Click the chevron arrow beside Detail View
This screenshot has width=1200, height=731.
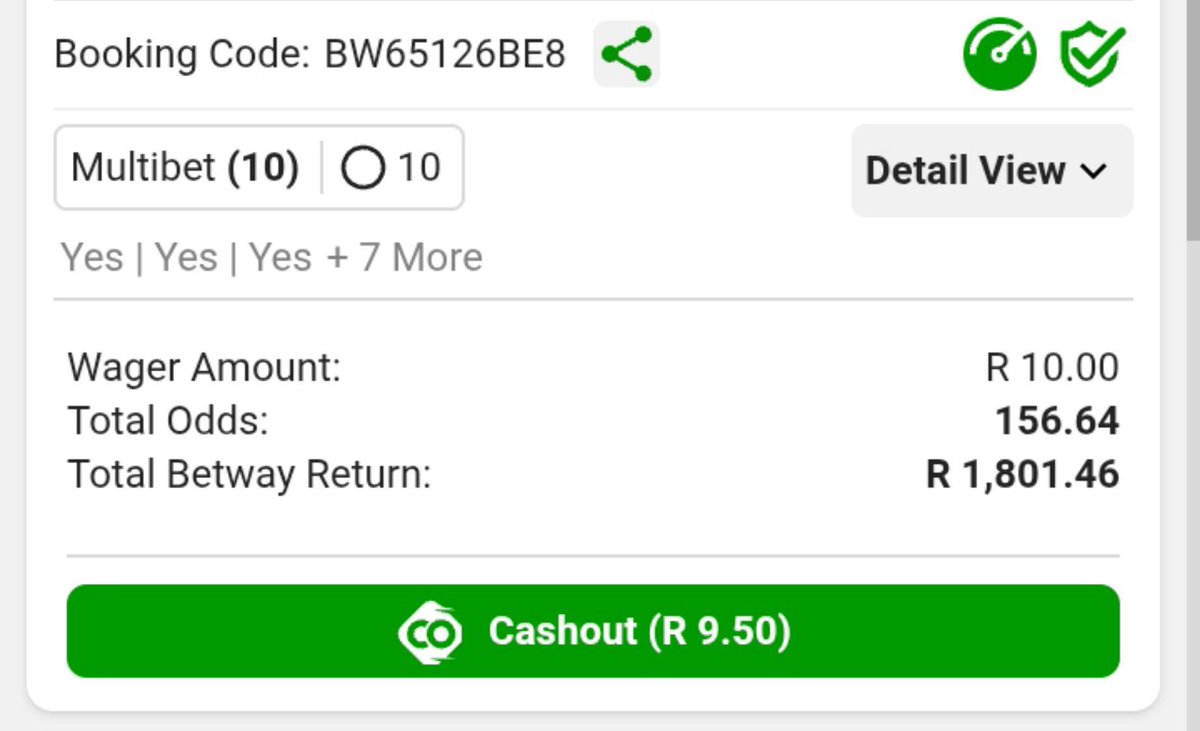1094,171
